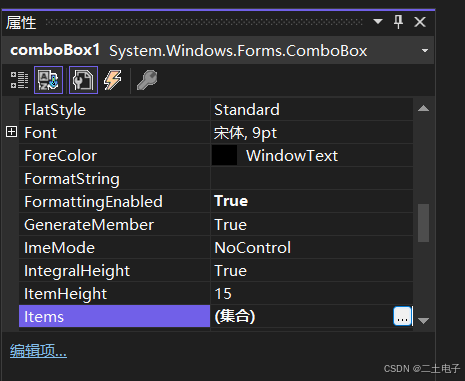Screen dimensions: 465x381
Task: Click scrollbar up arrow
Action: 423,108
